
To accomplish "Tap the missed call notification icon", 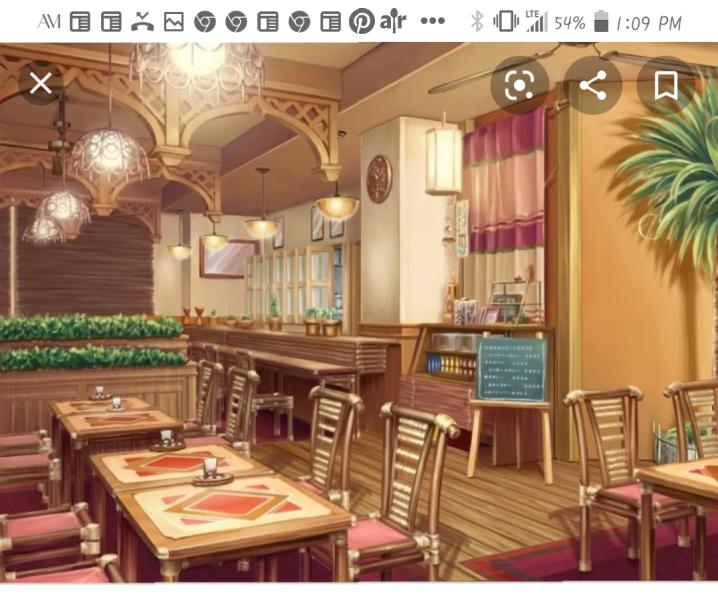I will point(142,21).
